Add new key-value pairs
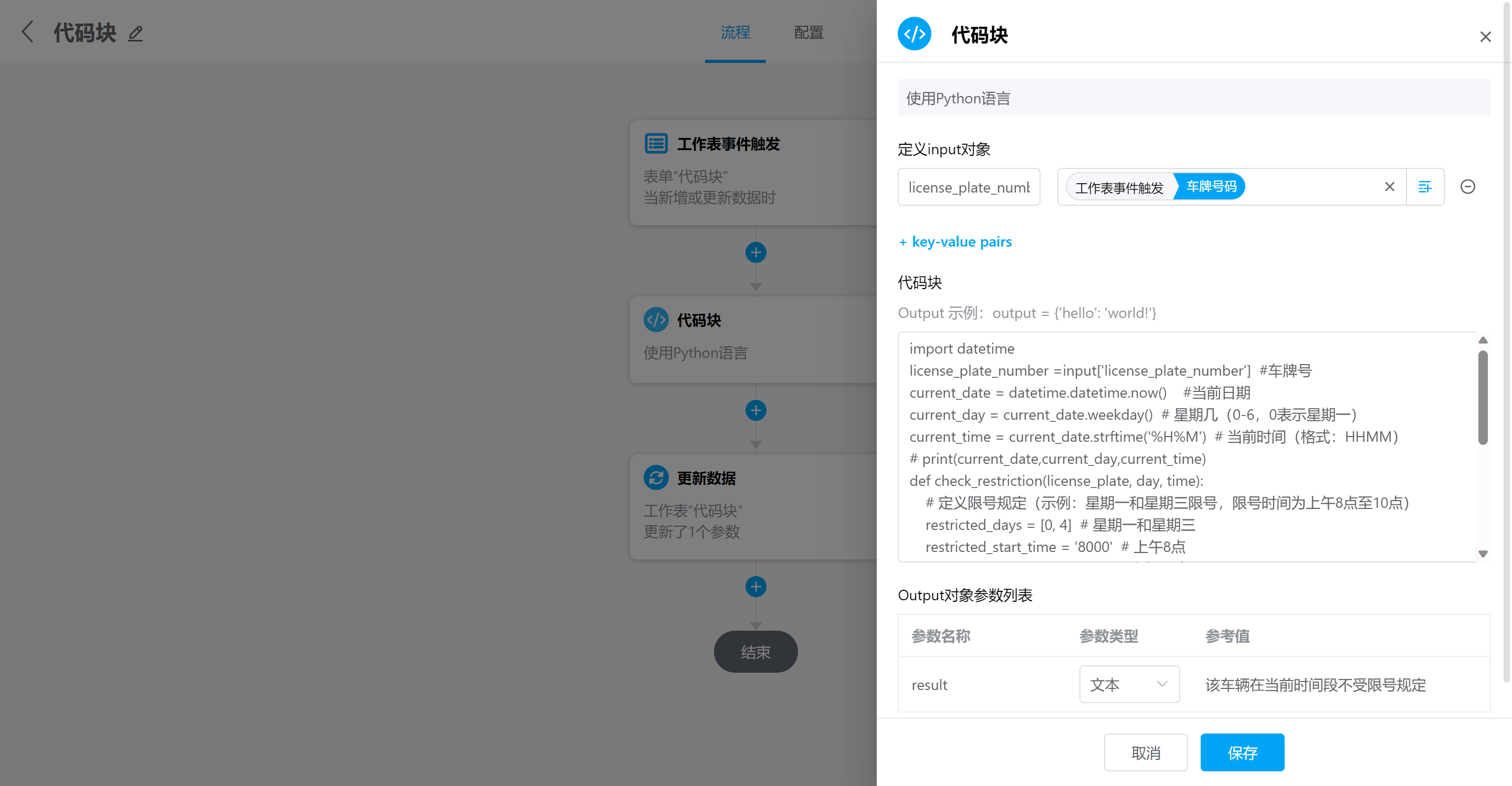Viewport: 1512px width, 786px height. [x=955, y=242]
